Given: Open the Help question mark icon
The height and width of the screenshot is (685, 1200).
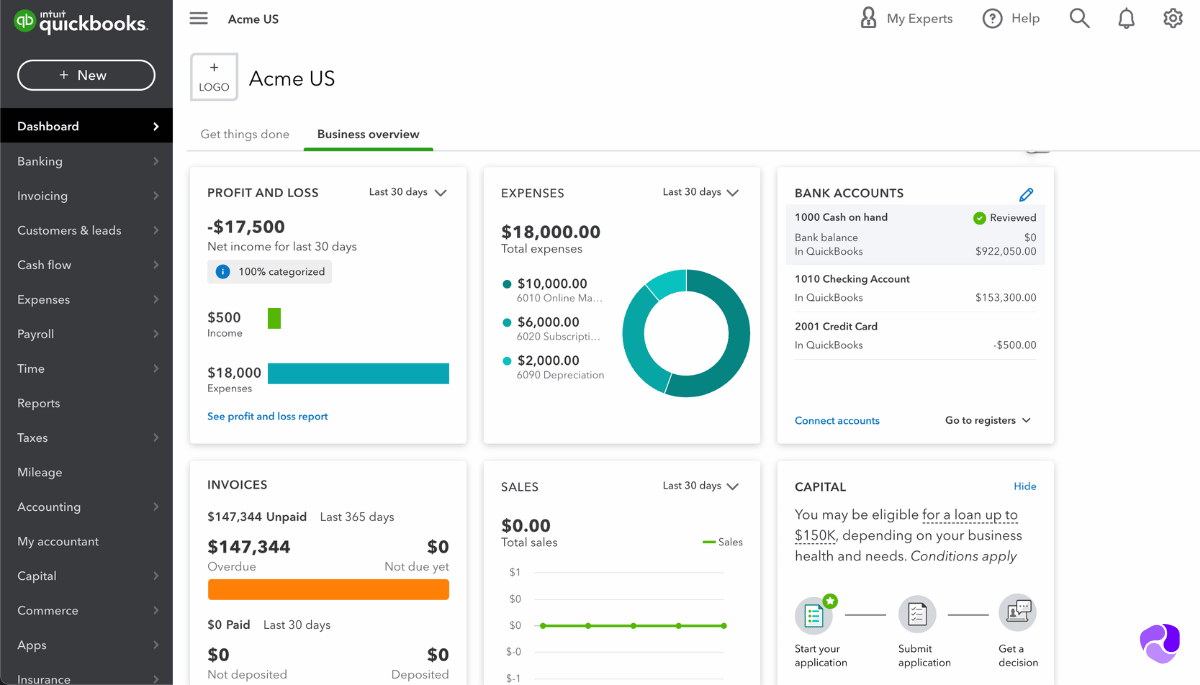Looking at the screenshot, I should [992, 18].
